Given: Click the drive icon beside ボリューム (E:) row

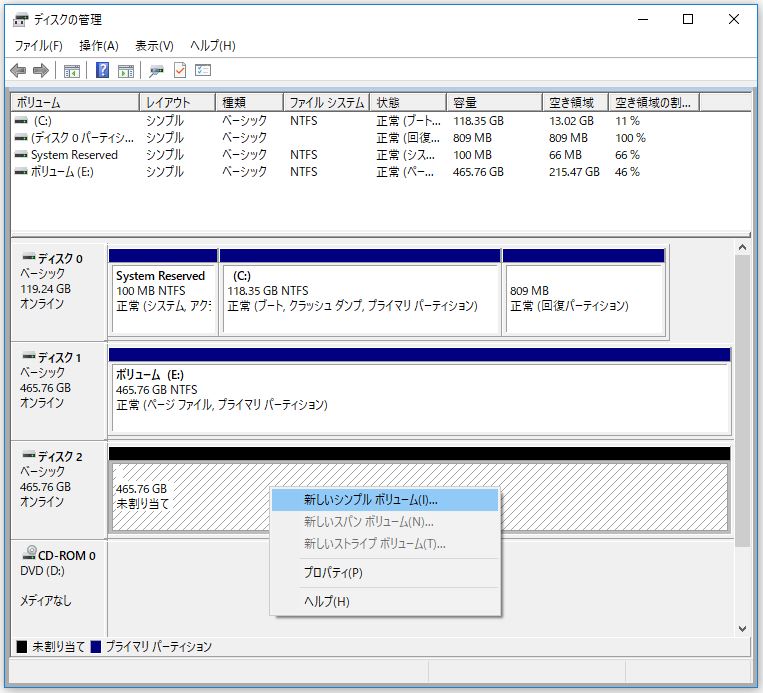Looking at the screenshot, I should point(21,171).
